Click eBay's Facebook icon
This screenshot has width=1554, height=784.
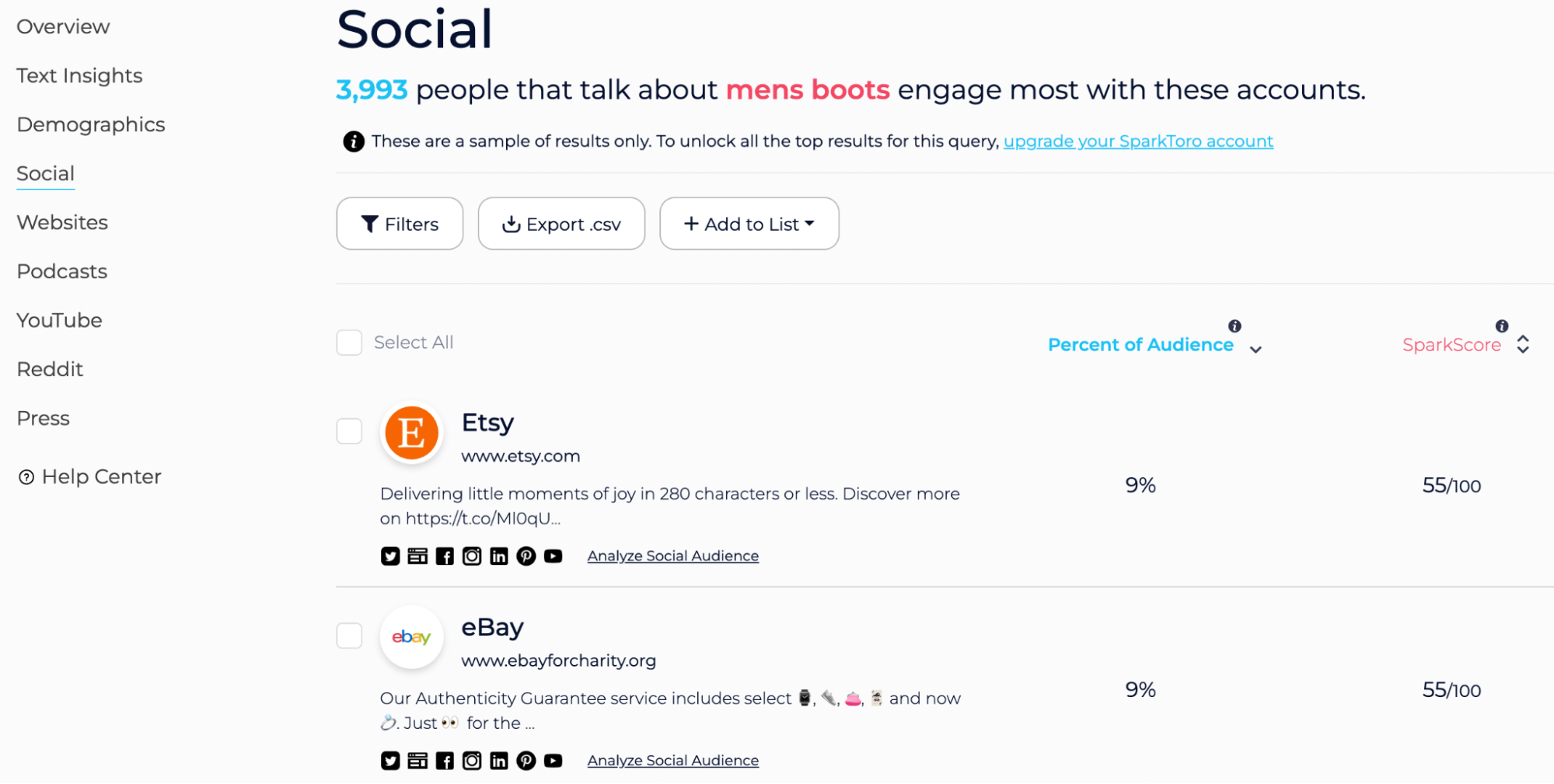pyautogui.click(x=445, y=760)
